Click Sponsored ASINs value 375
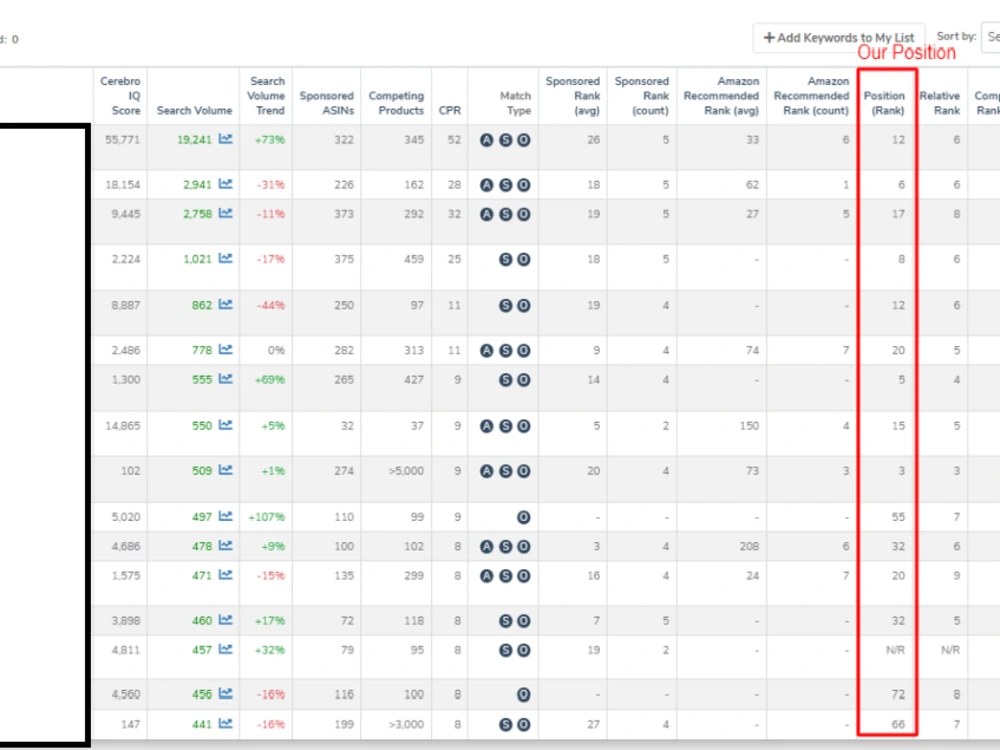 (x=344, y=259)
